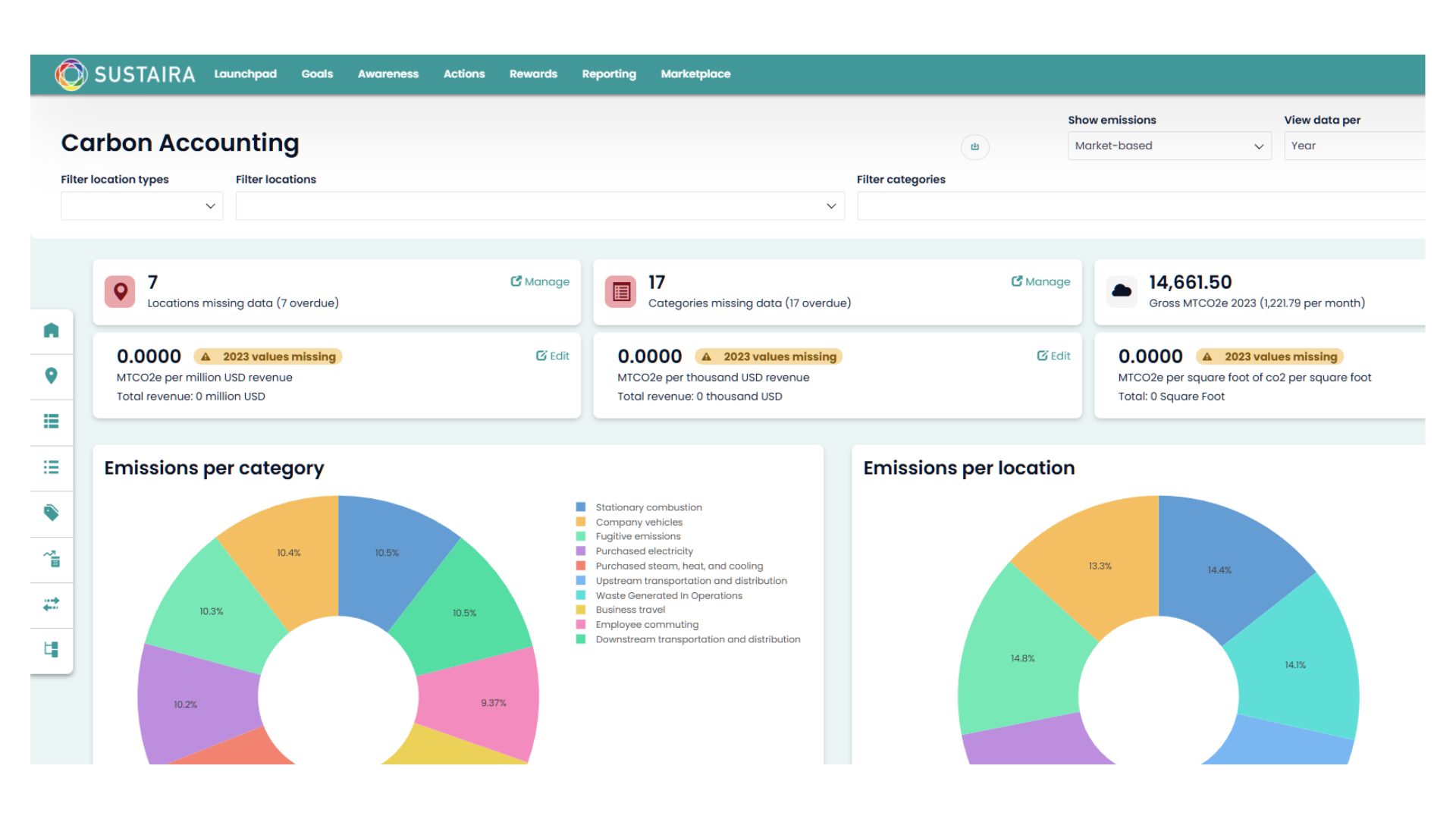Click the transfer arrows sidebar icon
Viewport: 1456px width, 819px height.
pos(52,604)
